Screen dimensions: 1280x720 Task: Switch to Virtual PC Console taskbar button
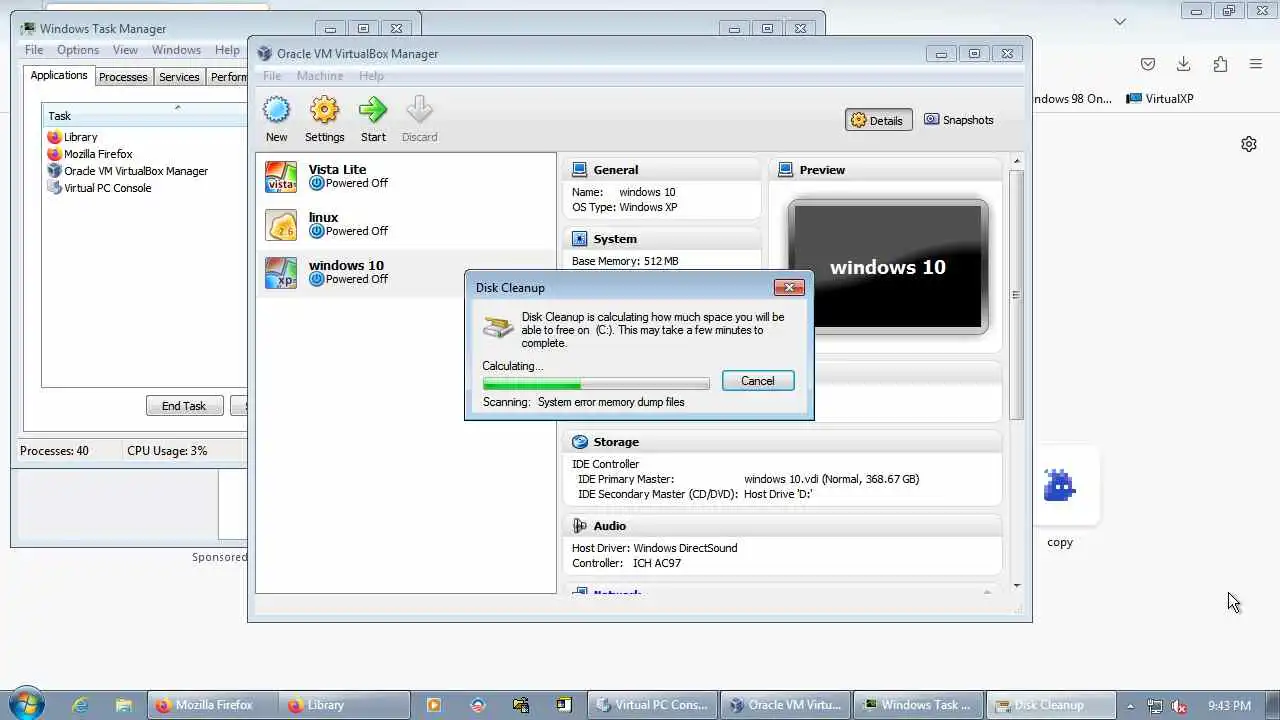click(x=652, y=705)
